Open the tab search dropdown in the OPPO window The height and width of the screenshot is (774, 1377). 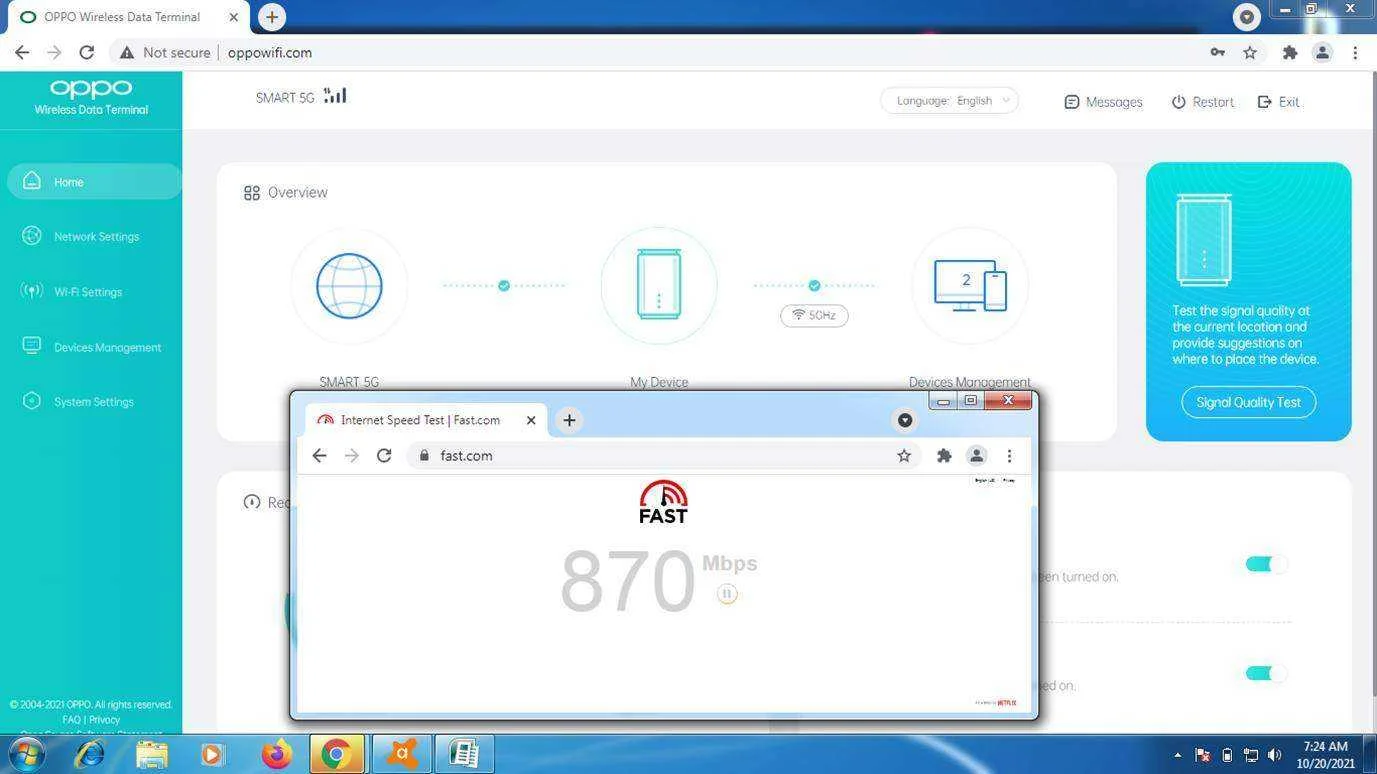(1246, 17)
